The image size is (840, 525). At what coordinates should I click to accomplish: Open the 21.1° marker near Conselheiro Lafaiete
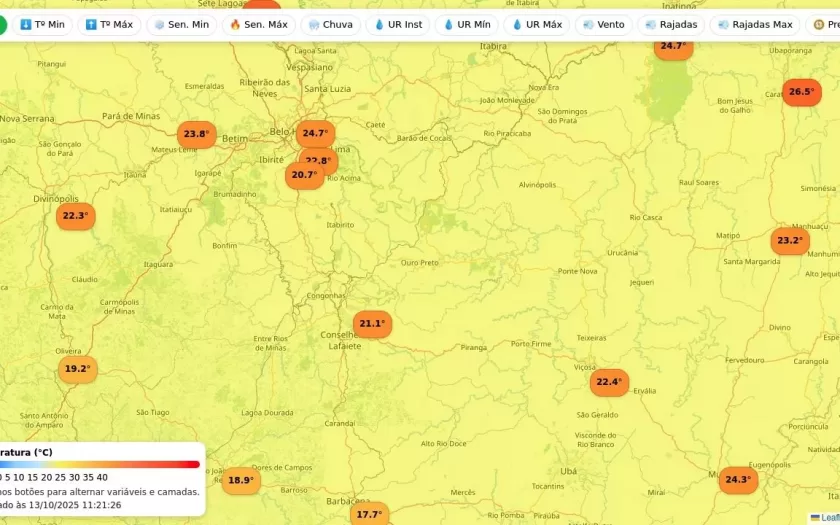(x=372, y=324)
